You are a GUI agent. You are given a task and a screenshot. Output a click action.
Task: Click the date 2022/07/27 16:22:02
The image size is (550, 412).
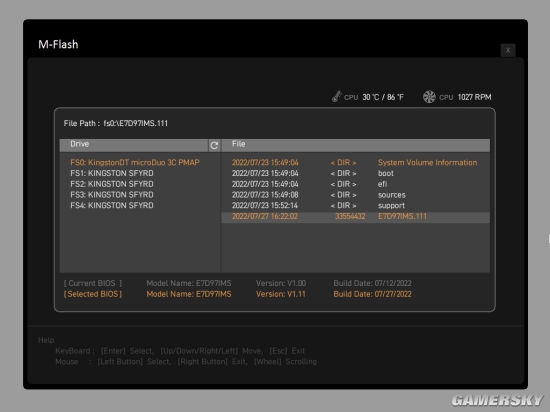(265, 216)
